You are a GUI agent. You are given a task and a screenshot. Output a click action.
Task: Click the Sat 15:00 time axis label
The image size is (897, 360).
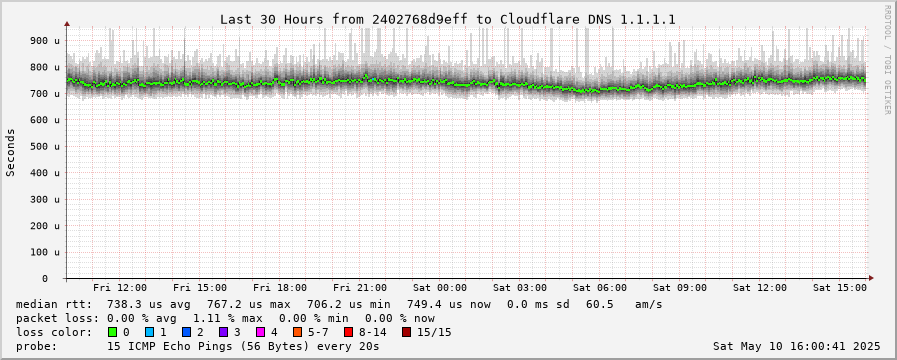[840, 288]
